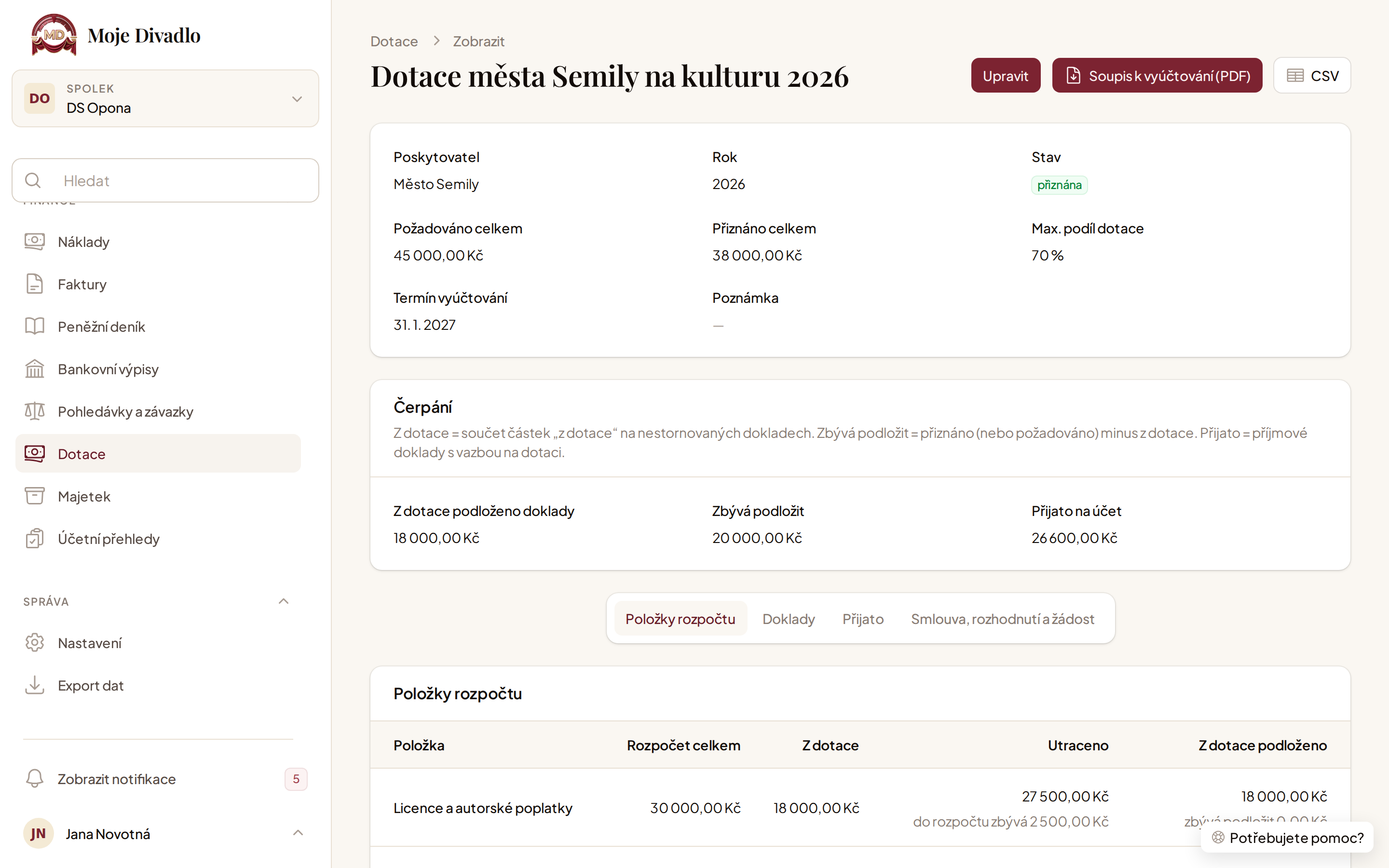Viewport: 1389px width, 868px height.
Task: Click the JN user avatar
Action: 39,834
